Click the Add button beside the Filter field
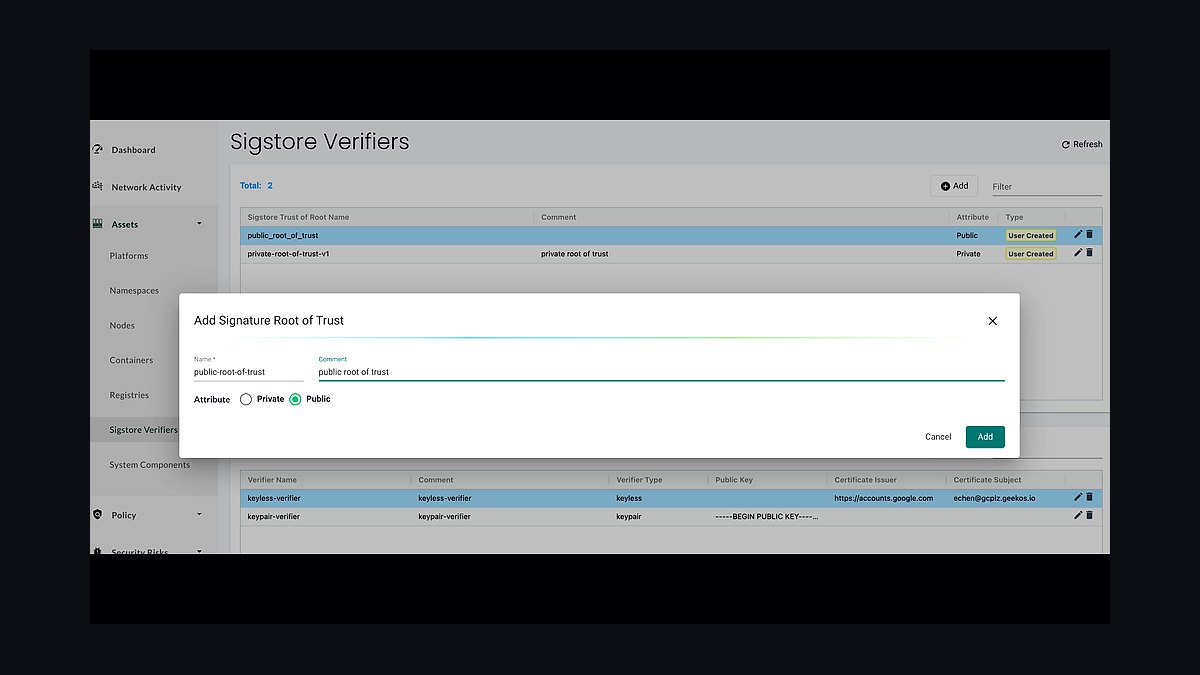 point(954,186)
